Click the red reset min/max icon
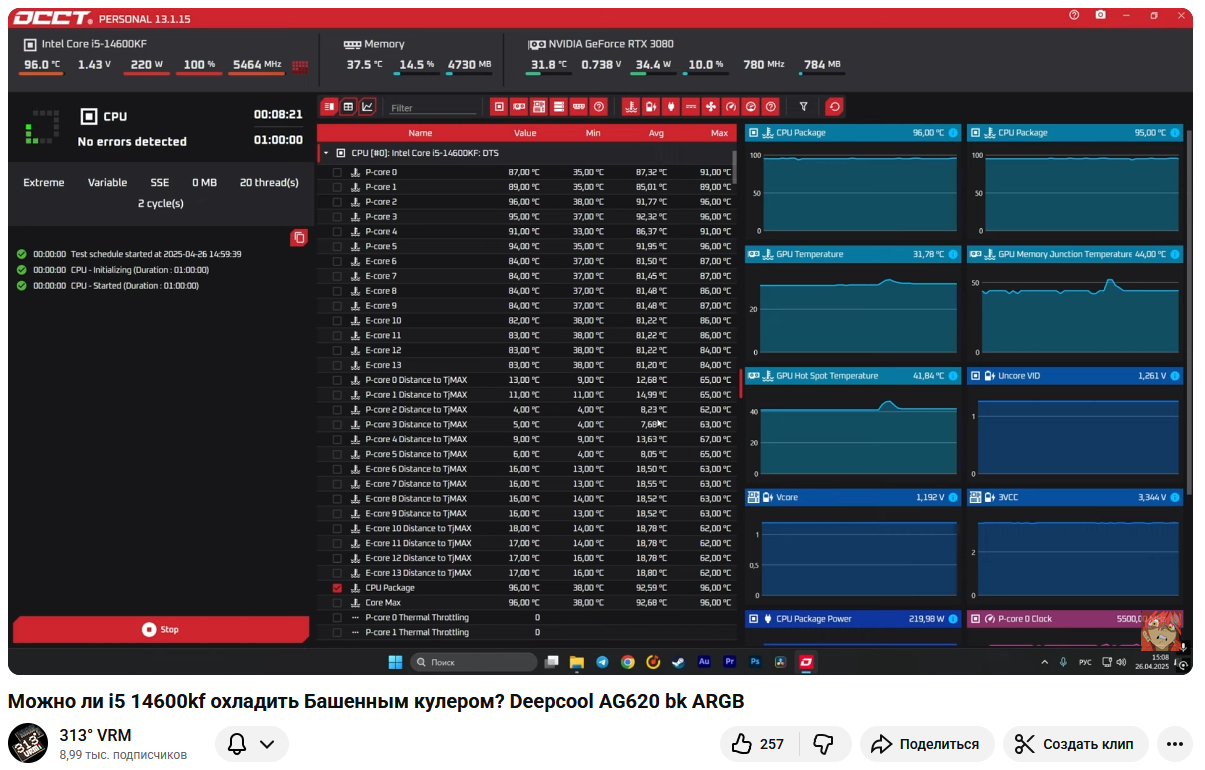The height and width of the screenshot is (770, 1205). pos(835,106)
